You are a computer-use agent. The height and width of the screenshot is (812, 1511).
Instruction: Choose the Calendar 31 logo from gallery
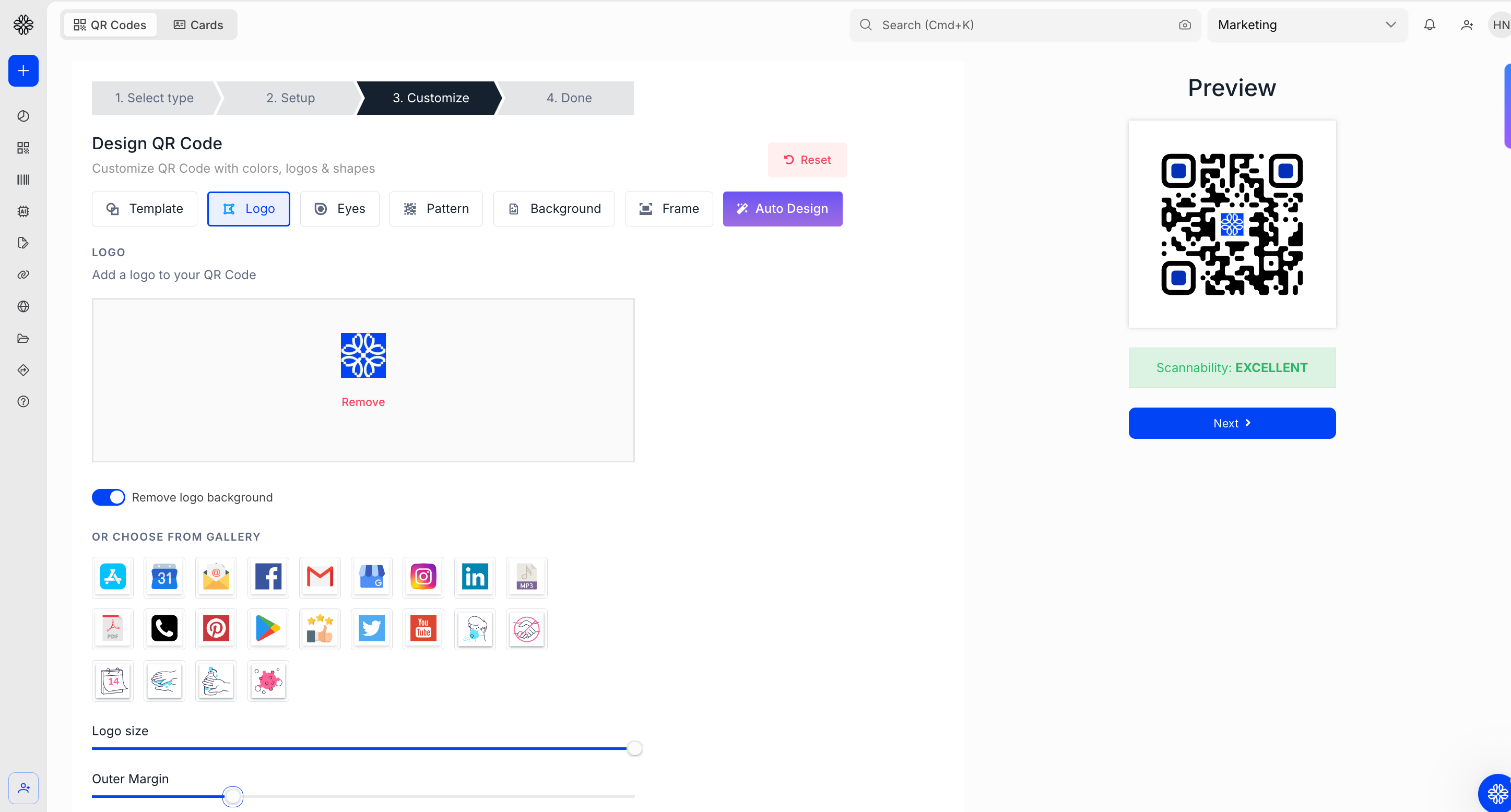[x=164, y=577]
